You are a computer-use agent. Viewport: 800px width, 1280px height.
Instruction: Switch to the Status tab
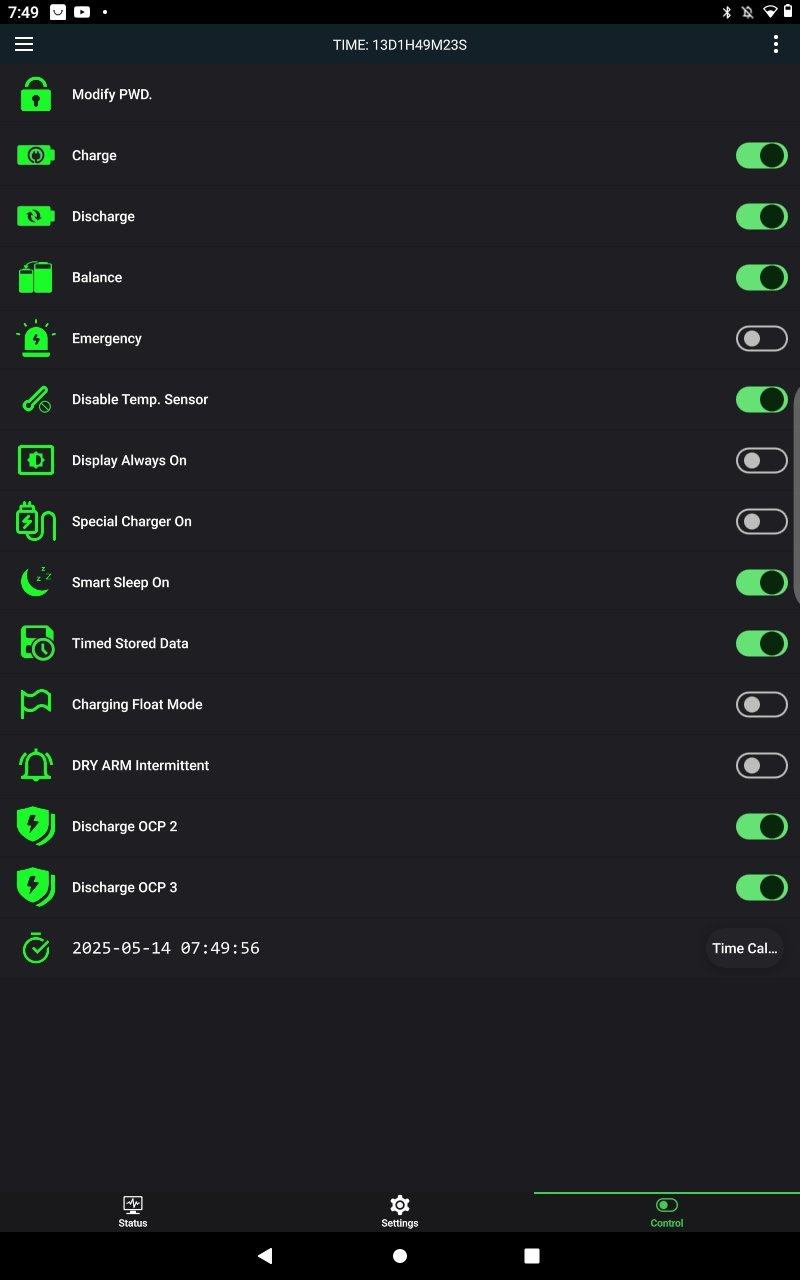point(133,1211)
